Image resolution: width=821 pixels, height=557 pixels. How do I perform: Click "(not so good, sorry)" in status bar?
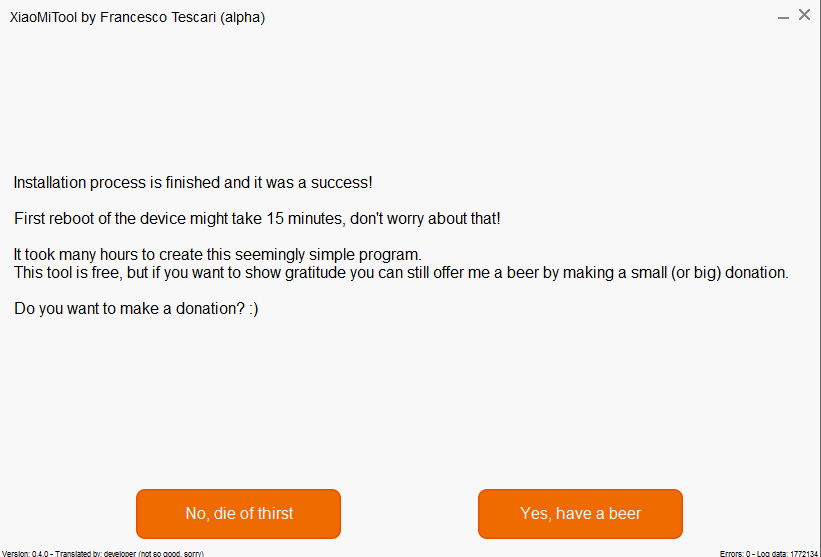171,553
